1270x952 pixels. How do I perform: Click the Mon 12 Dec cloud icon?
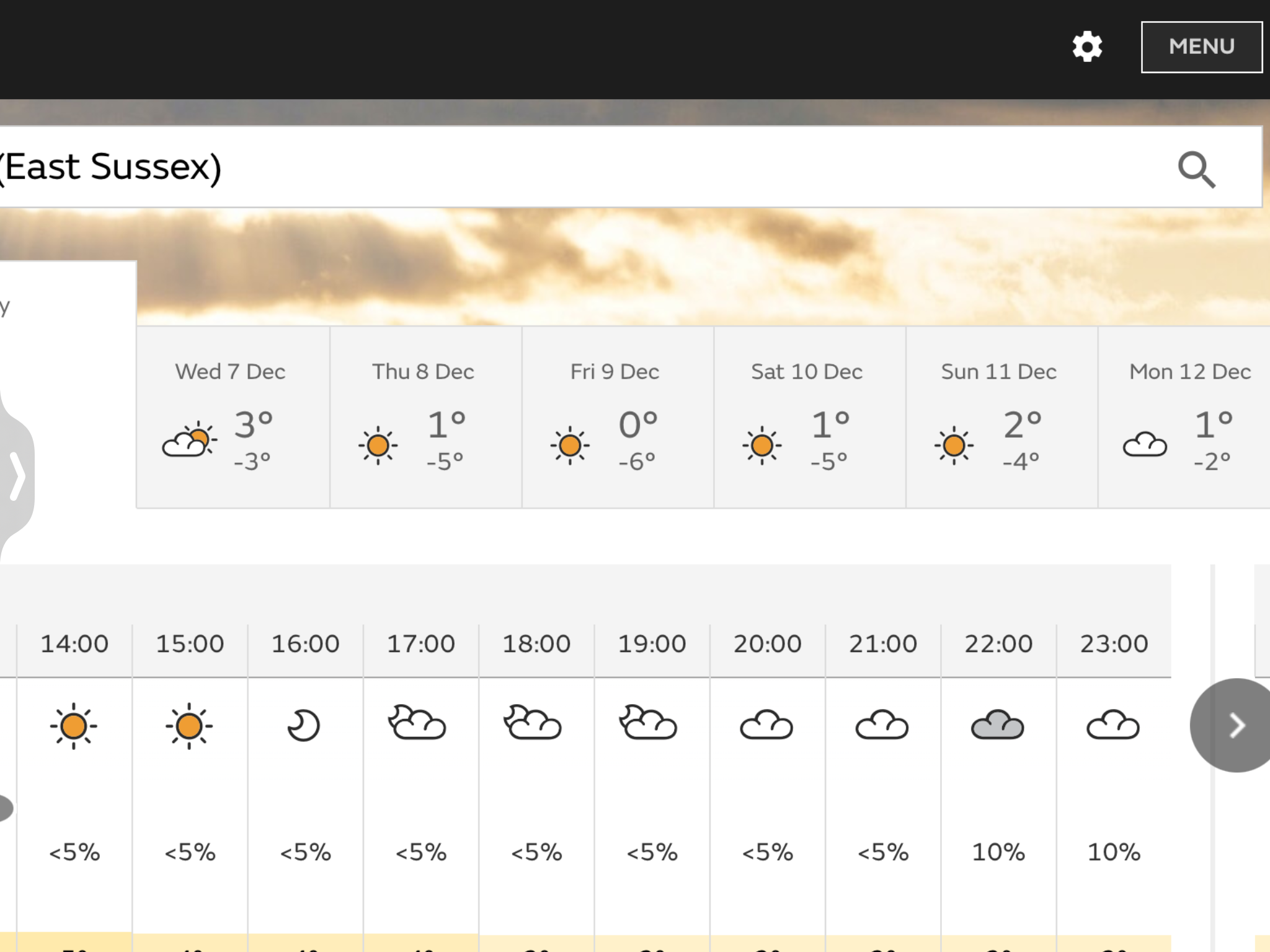click(1145, 444)
